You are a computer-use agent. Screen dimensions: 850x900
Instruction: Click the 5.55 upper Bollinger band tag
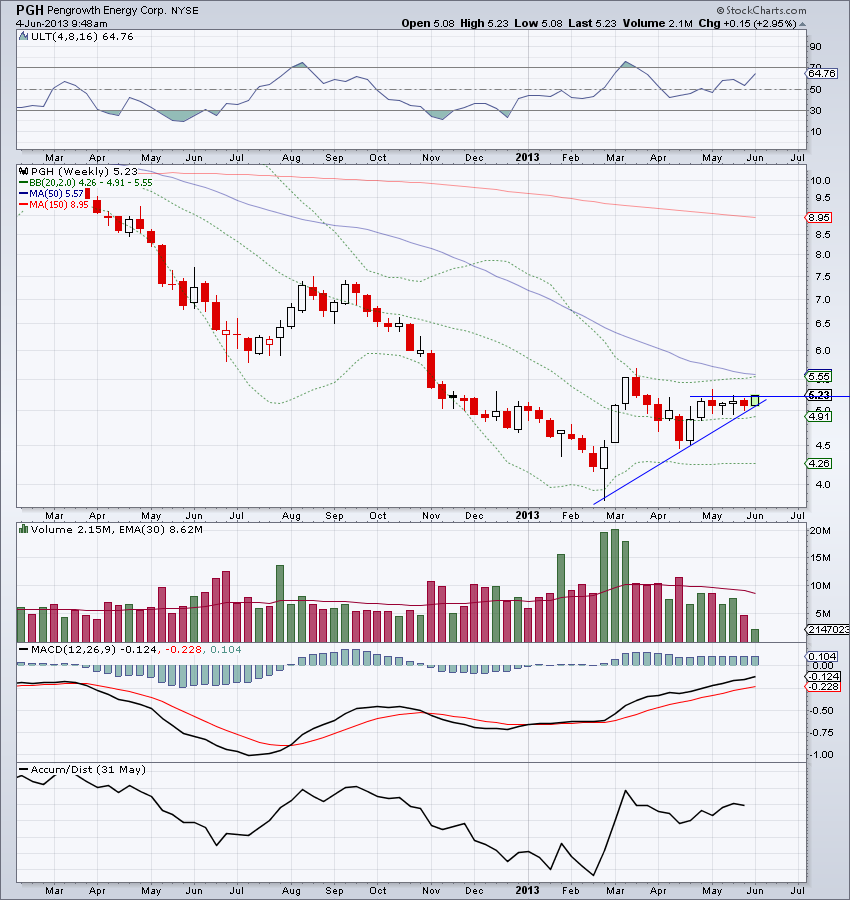coord(820,376)
